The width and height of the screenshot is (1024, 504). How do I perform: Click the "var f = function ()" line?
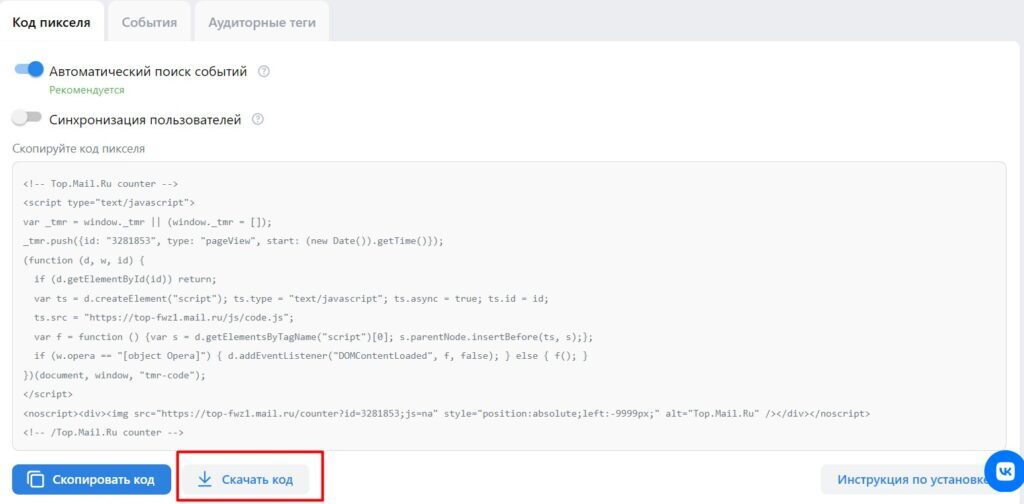tap(313, 337)
